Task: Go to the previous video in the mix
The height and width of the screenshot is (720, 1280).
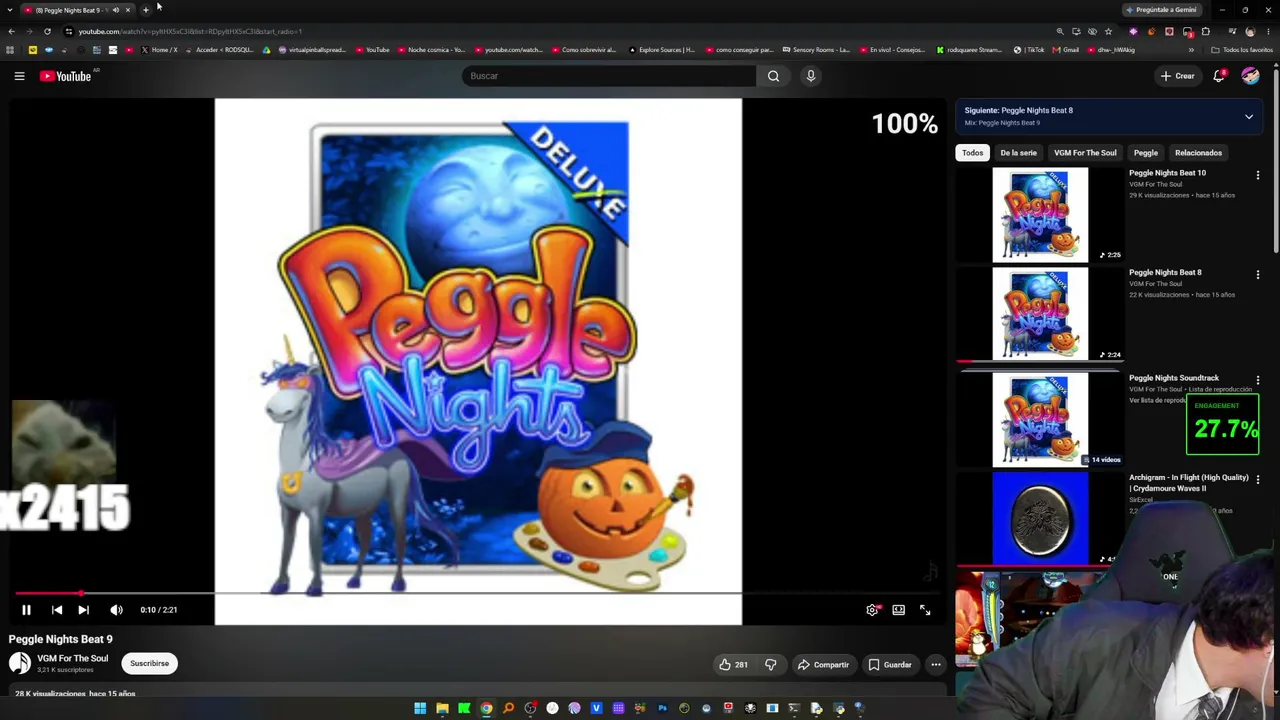Action: [x=57, y=610]
